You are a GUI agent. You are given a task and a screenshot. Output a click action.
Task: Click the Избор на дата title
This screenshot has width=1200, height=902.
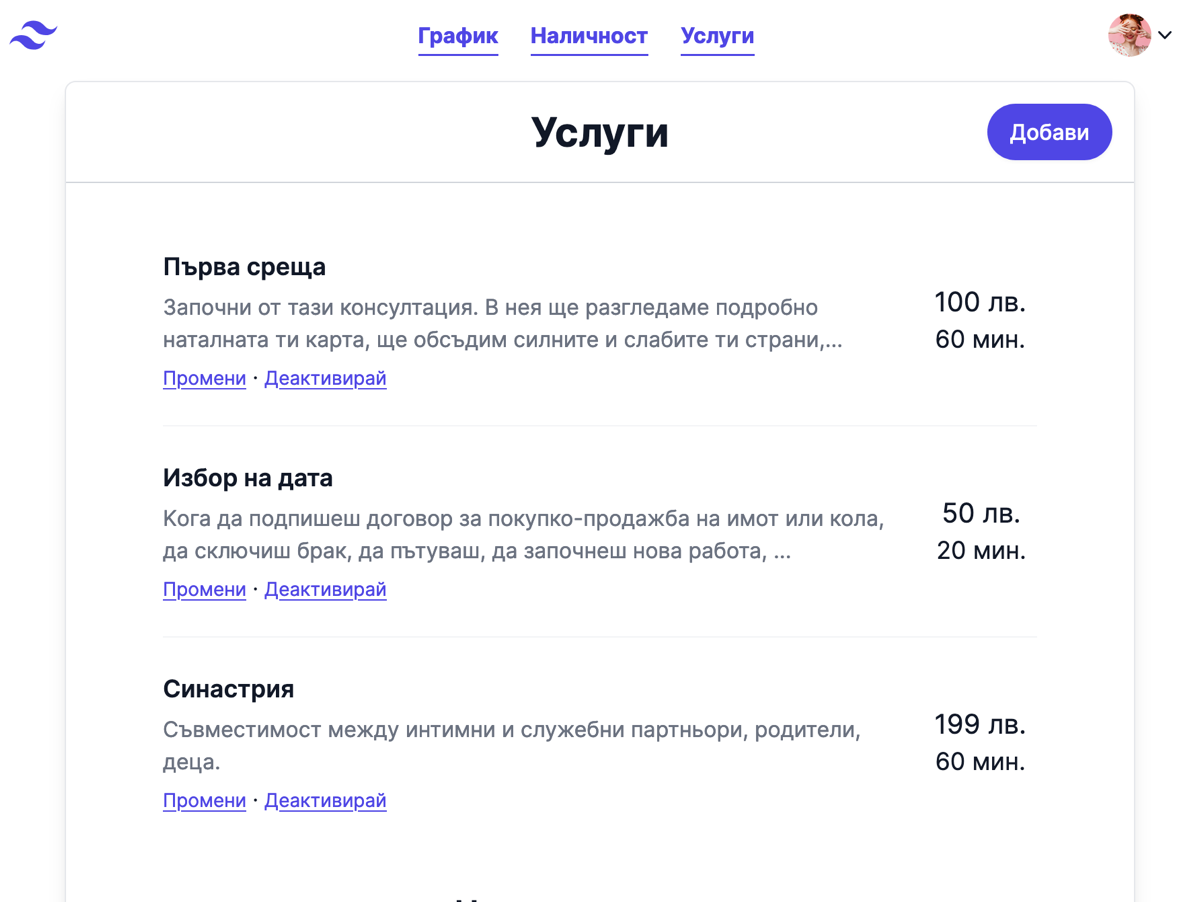tap(247, 478)
